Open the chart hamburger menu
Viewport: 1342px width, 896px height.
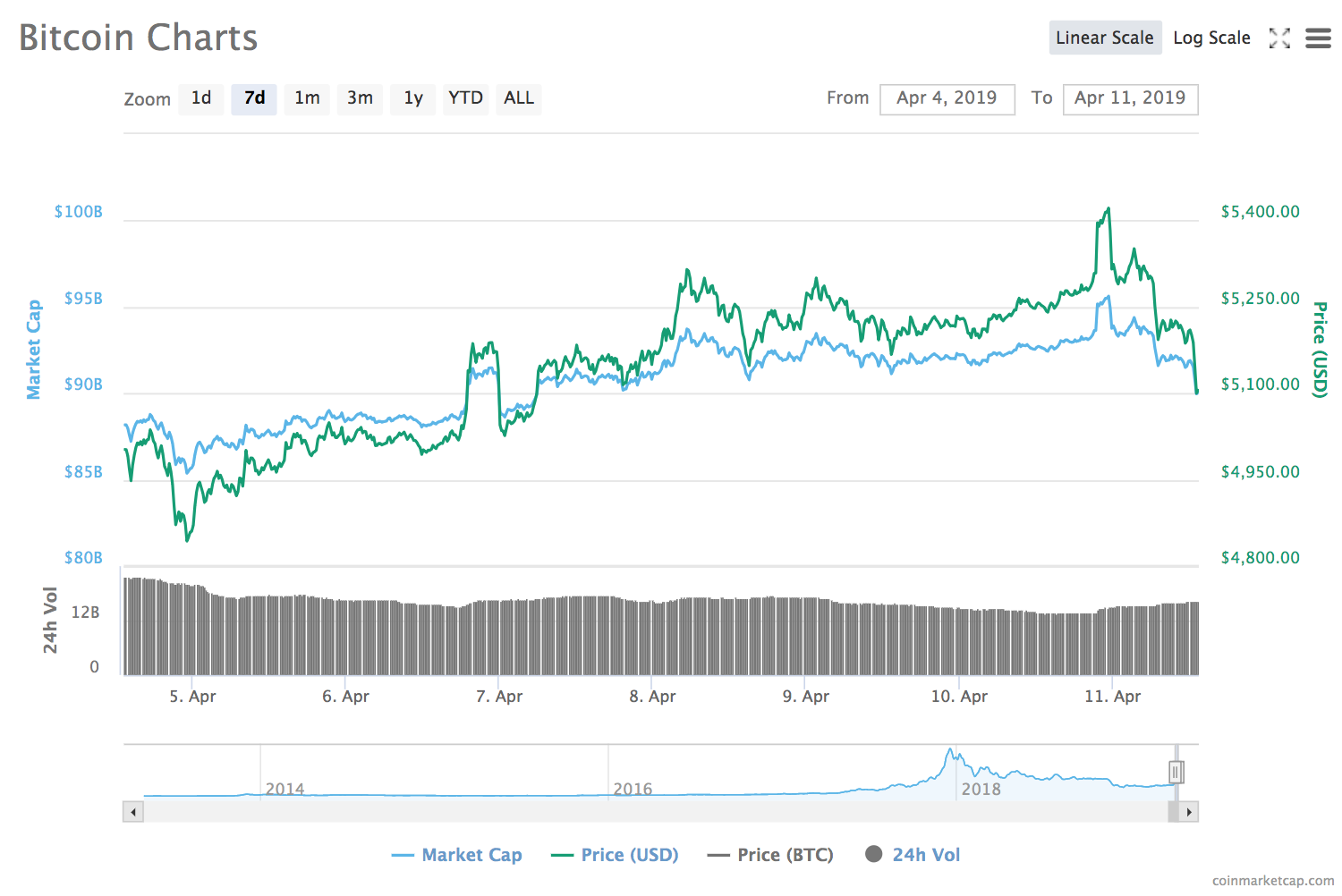pyautogui.click(x=1318, y=38)
